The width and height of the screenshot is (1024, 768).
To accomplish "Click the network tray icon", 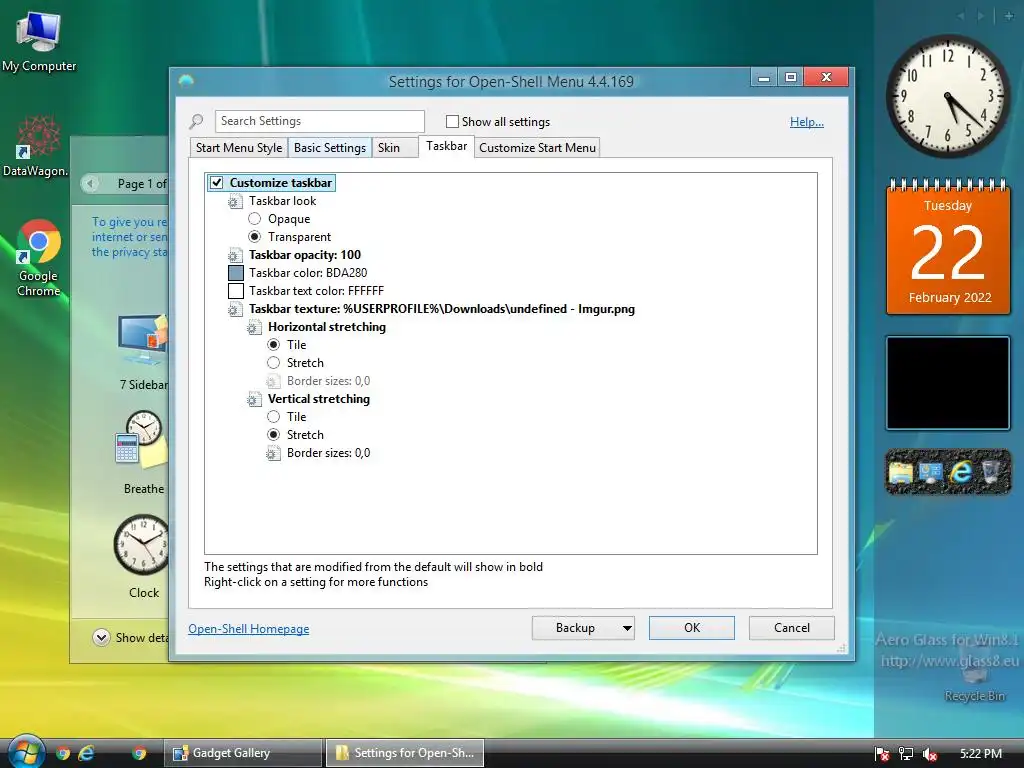I will (906, 754).
